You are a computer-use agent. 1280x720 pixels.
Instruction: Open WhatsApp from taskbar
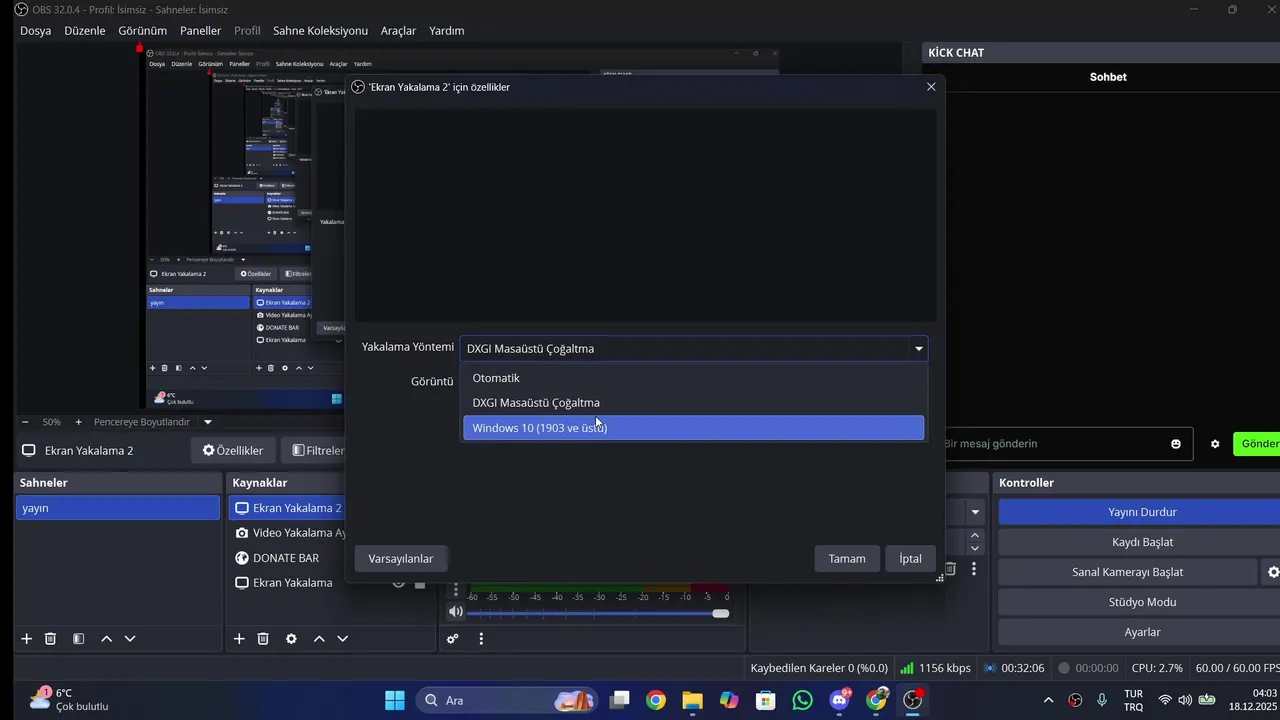803,700
